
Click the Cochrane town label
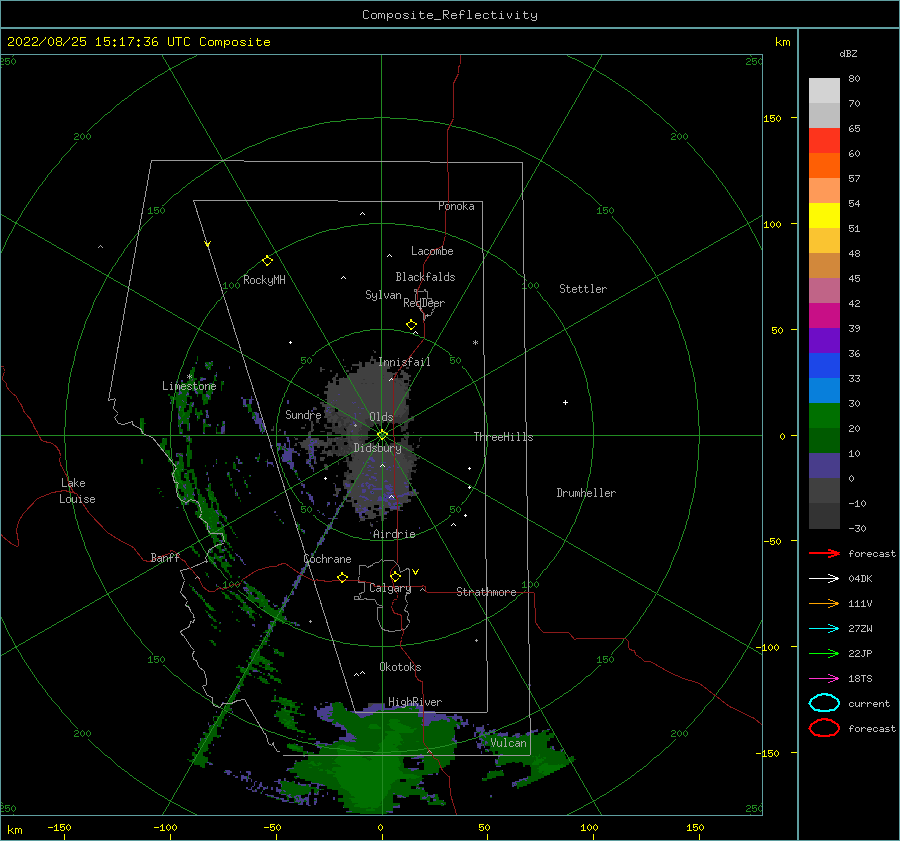pyautogui.click(x=327, y=559)
